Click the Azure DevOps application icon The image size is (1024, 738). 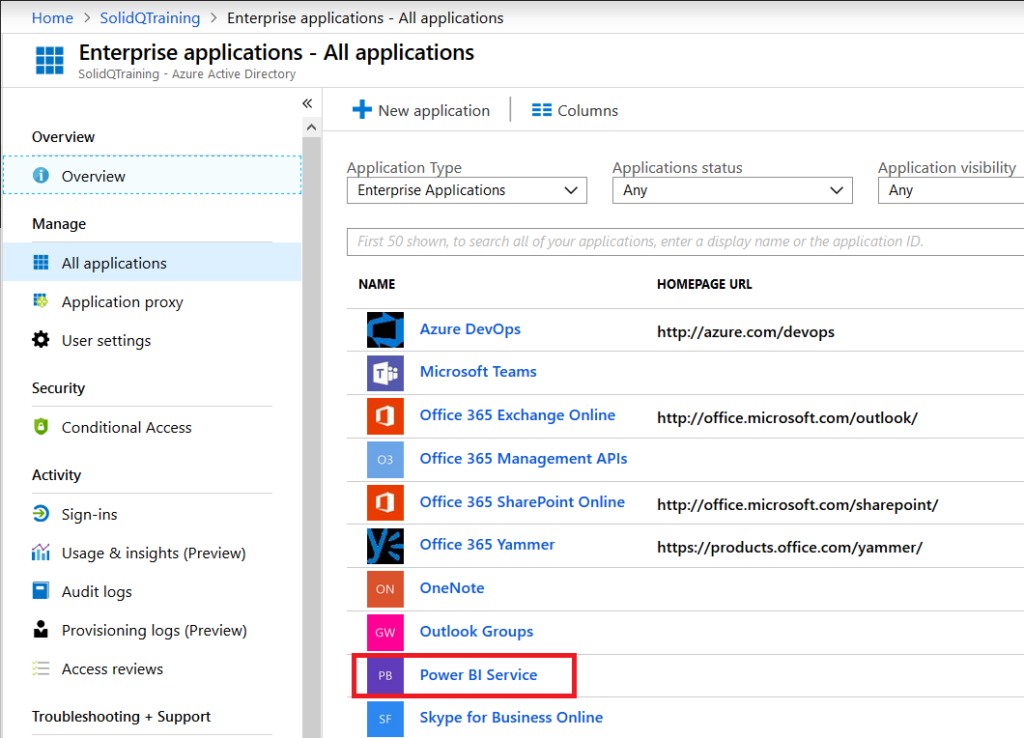385,329
